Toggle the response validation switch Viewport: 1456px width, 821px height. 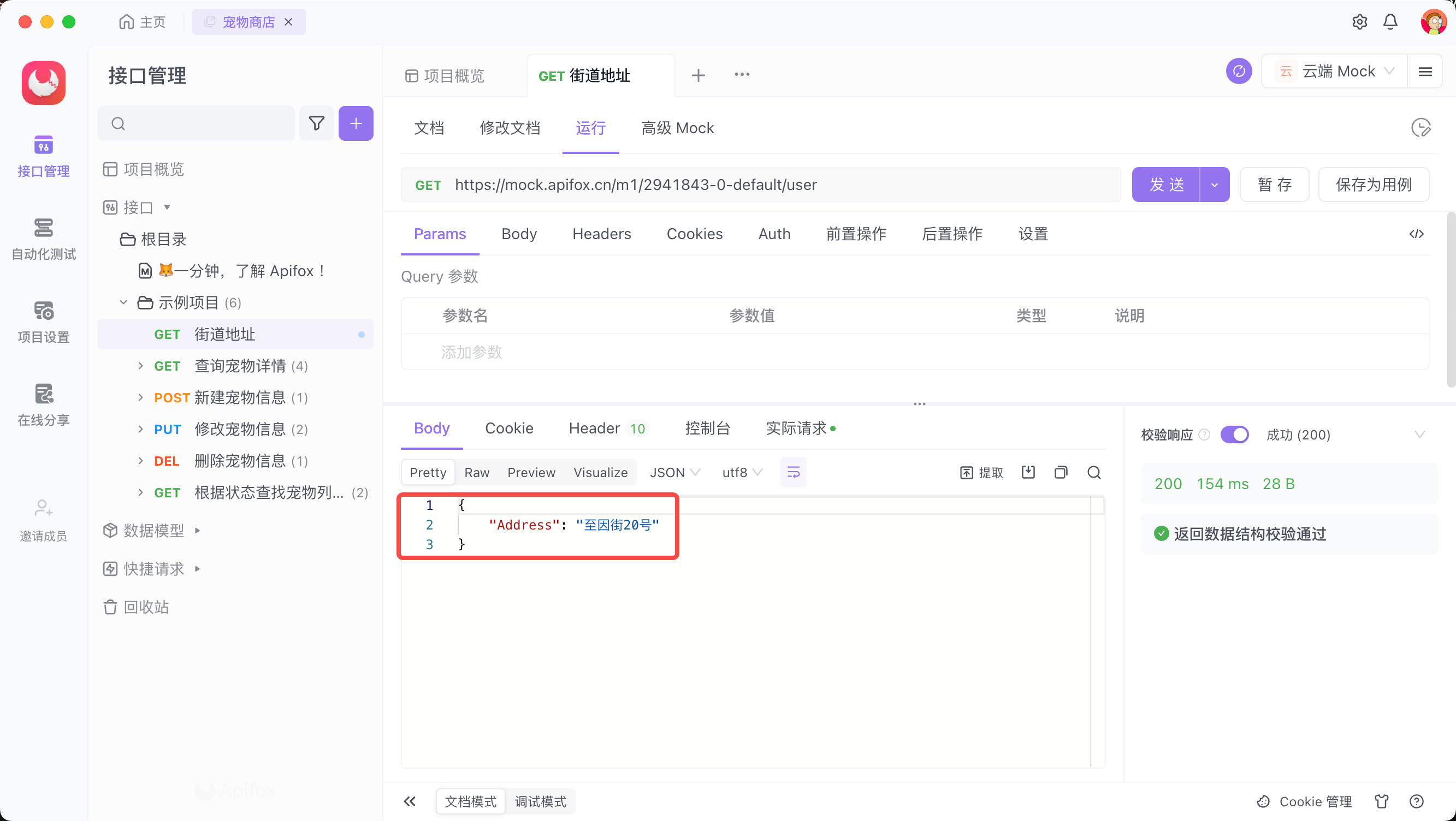(1234, 435)
